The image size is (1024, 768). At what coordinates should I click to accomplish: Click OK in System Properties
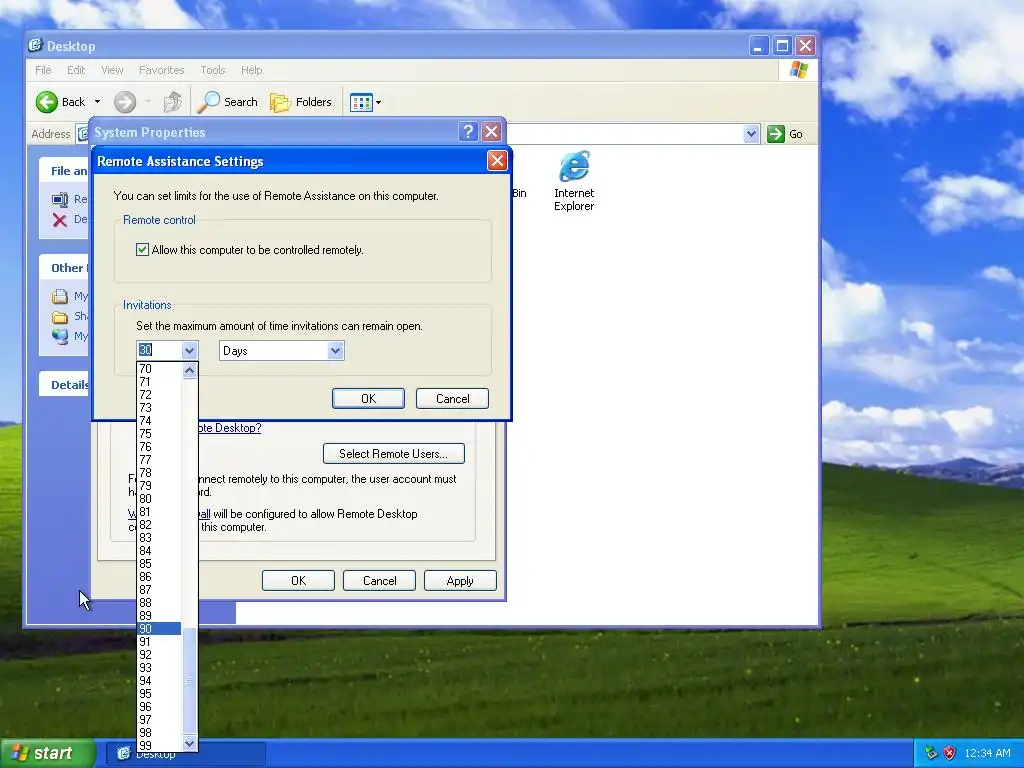pyautogui.click(x=298, y=581)
